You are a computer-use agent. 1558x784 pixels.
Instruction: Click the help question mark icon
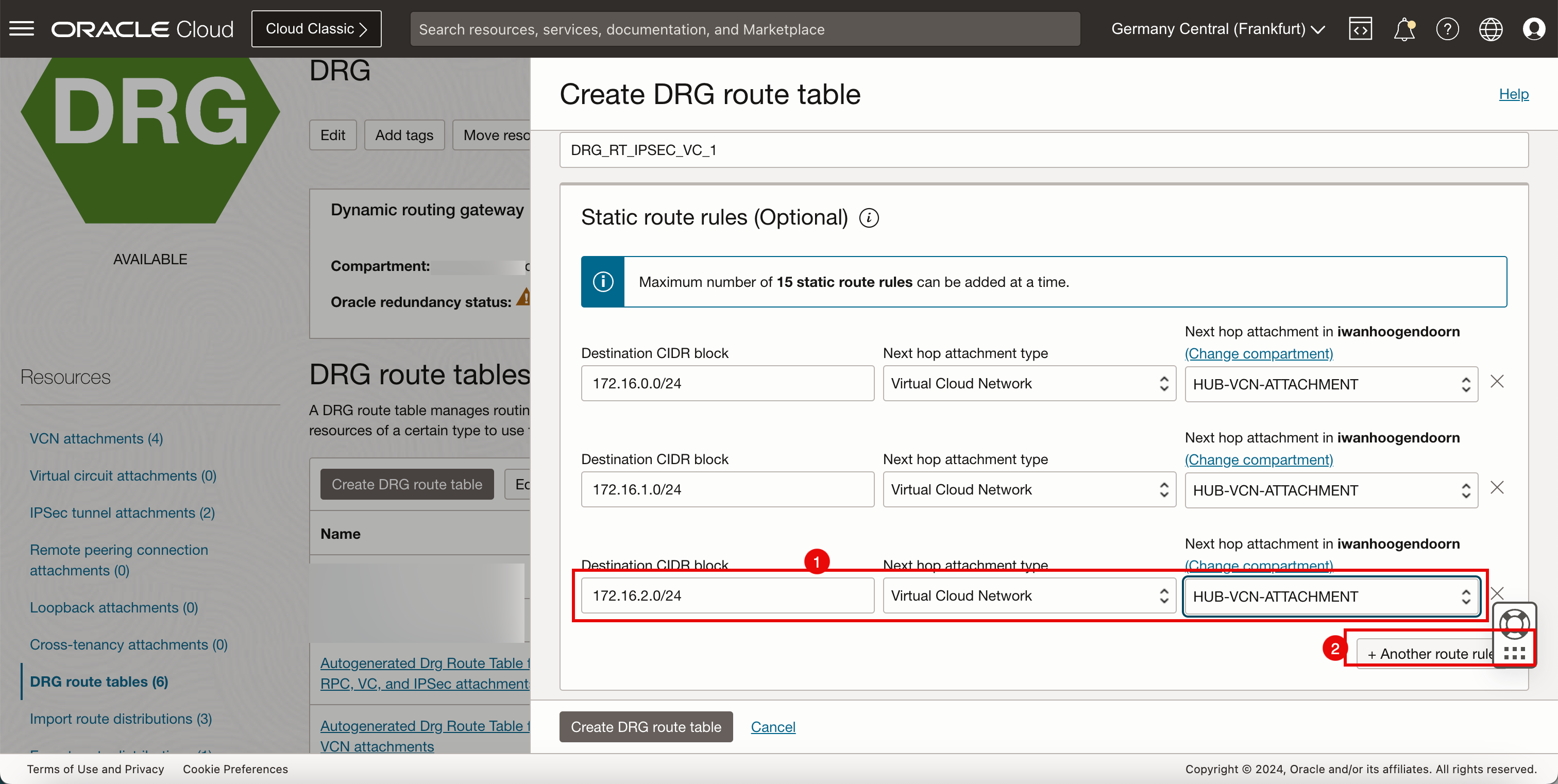point(1447,28)
